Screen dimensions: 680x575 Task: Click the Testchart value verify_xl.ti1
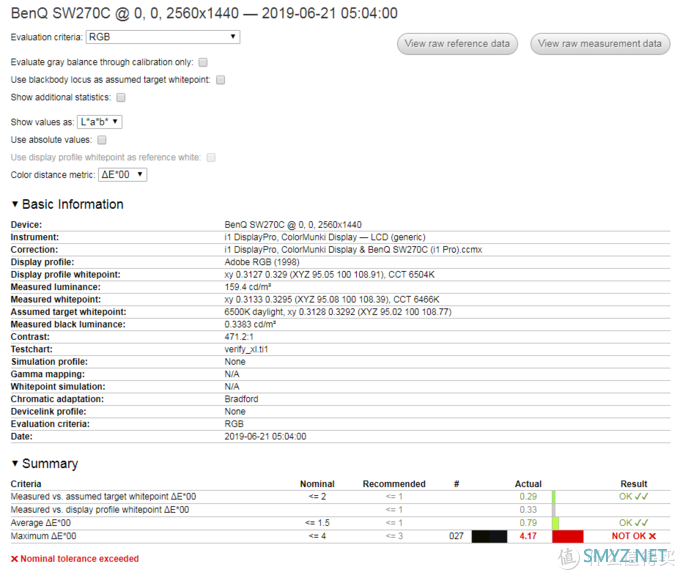pyautogui.click(x=246, y=349)
